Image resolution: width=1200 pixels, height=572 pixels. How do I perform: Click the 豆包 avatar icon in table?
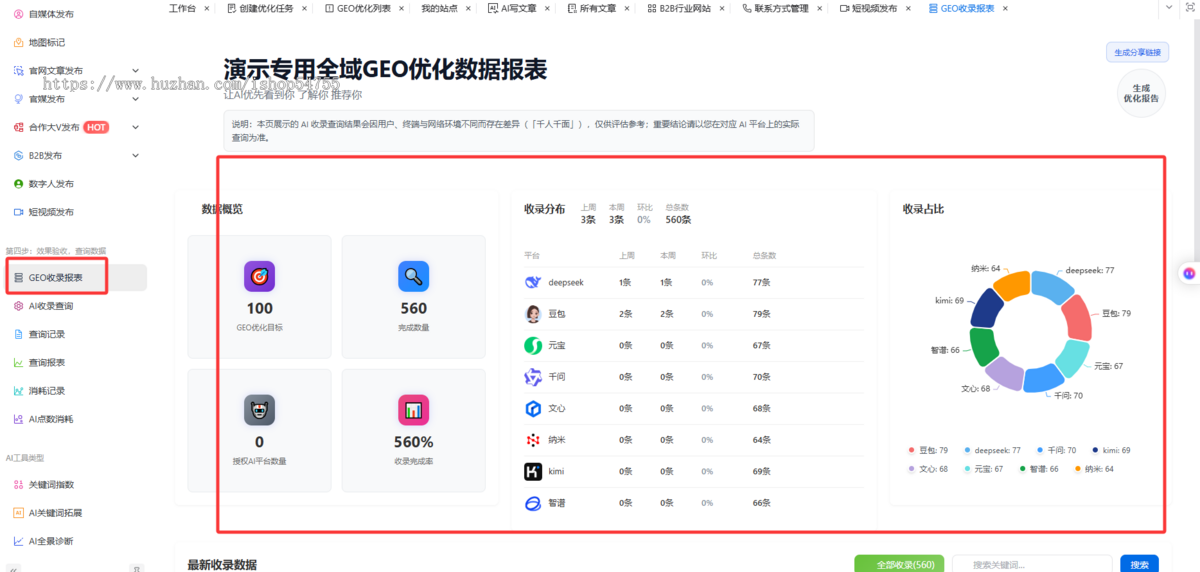[x=533, y=314]
